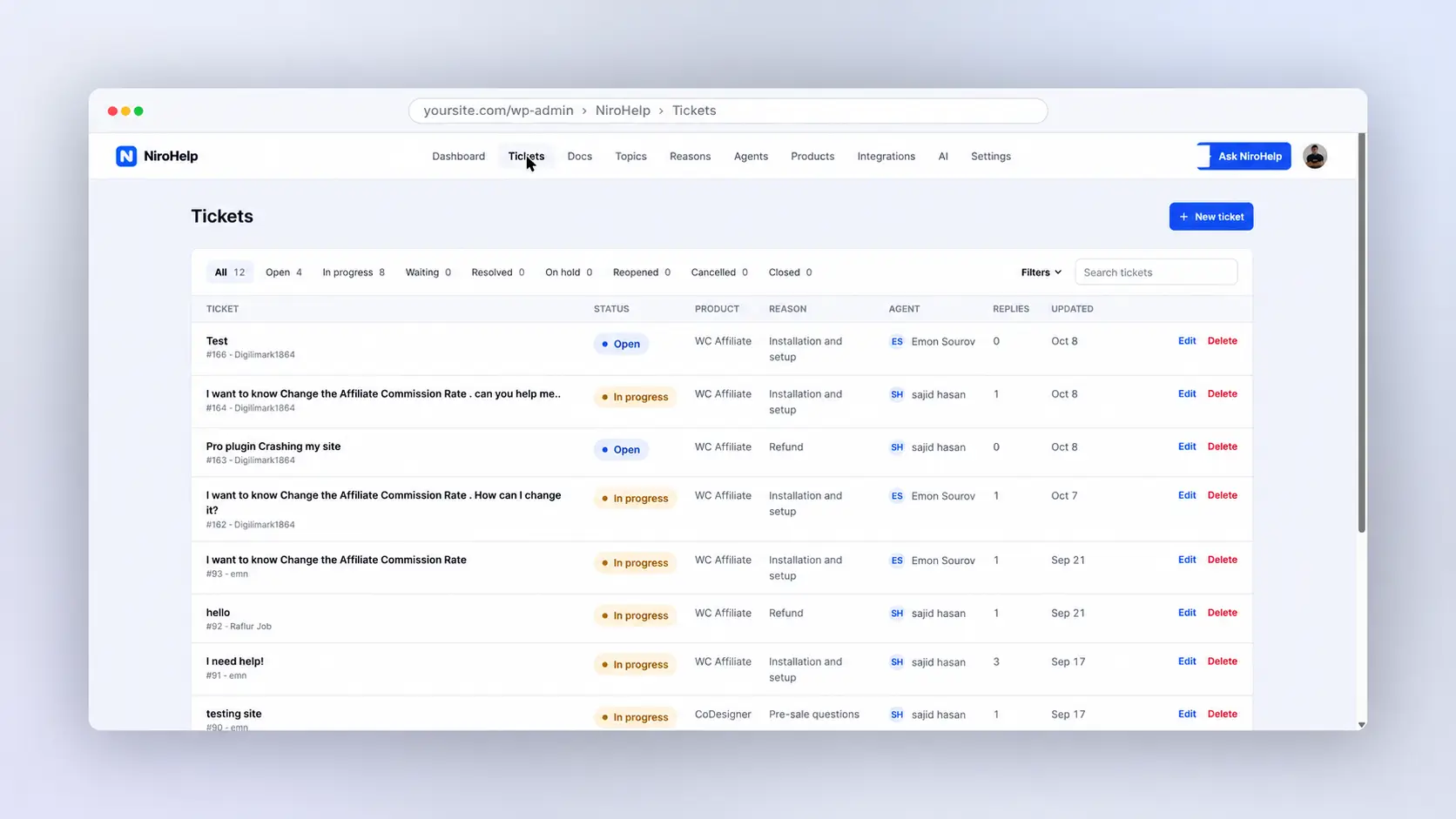
Task: Edit the Test ticket #166
Action: [x=1187, y=341]
